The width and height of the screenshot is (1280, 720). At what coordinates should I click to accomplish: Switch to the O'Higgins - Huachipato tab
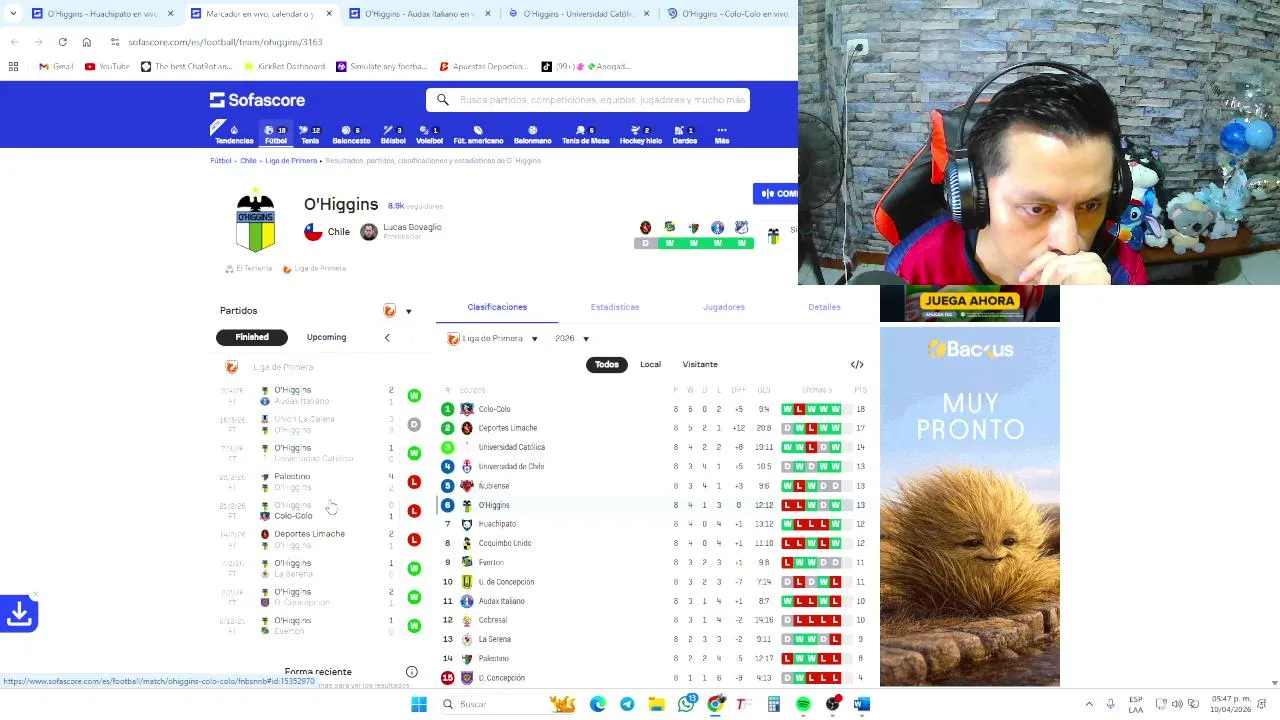point(102,14)
